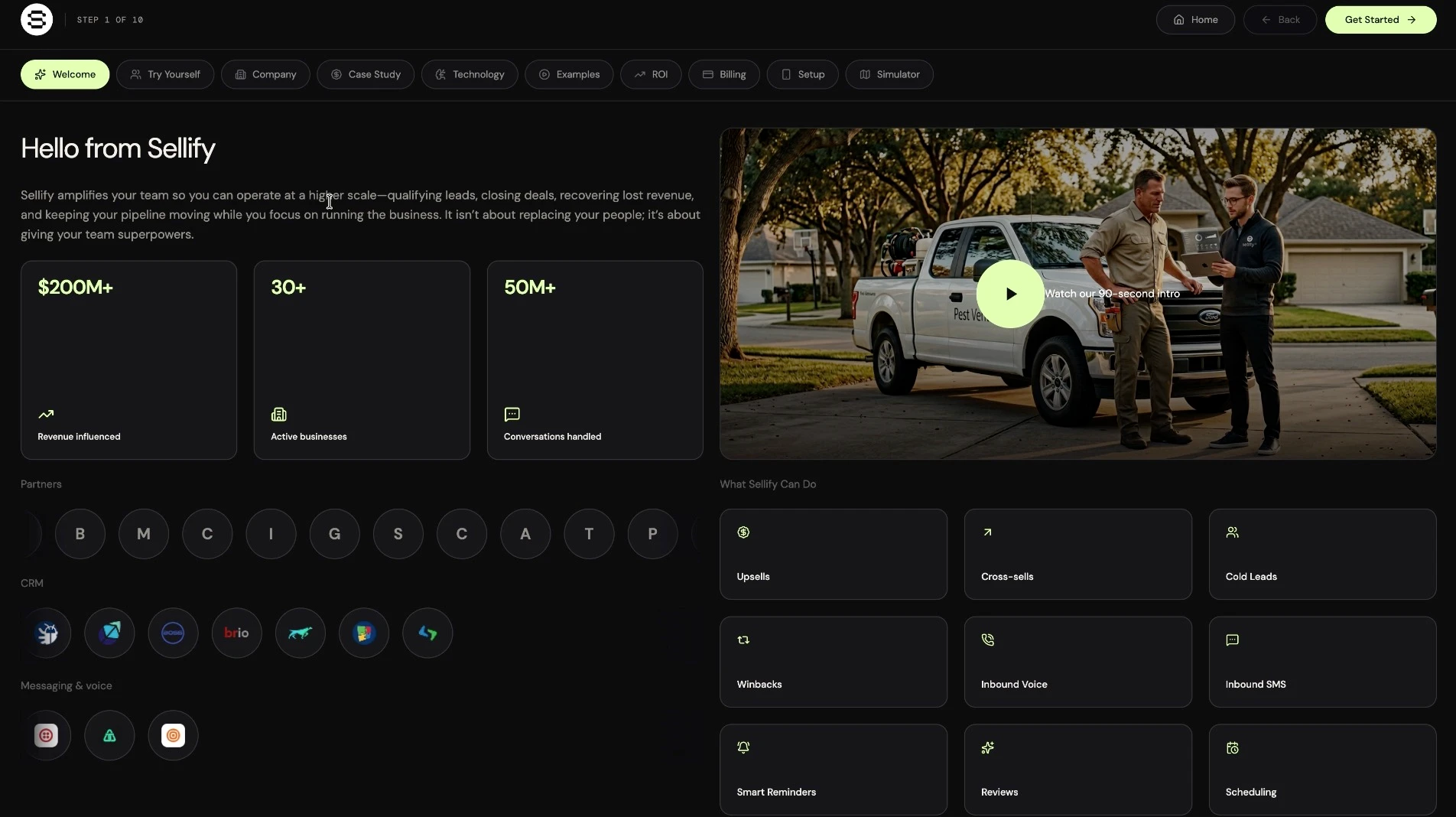The image size is (1456, 817).
Task: Click the "$200M+" figure
Action: point(76,288)
